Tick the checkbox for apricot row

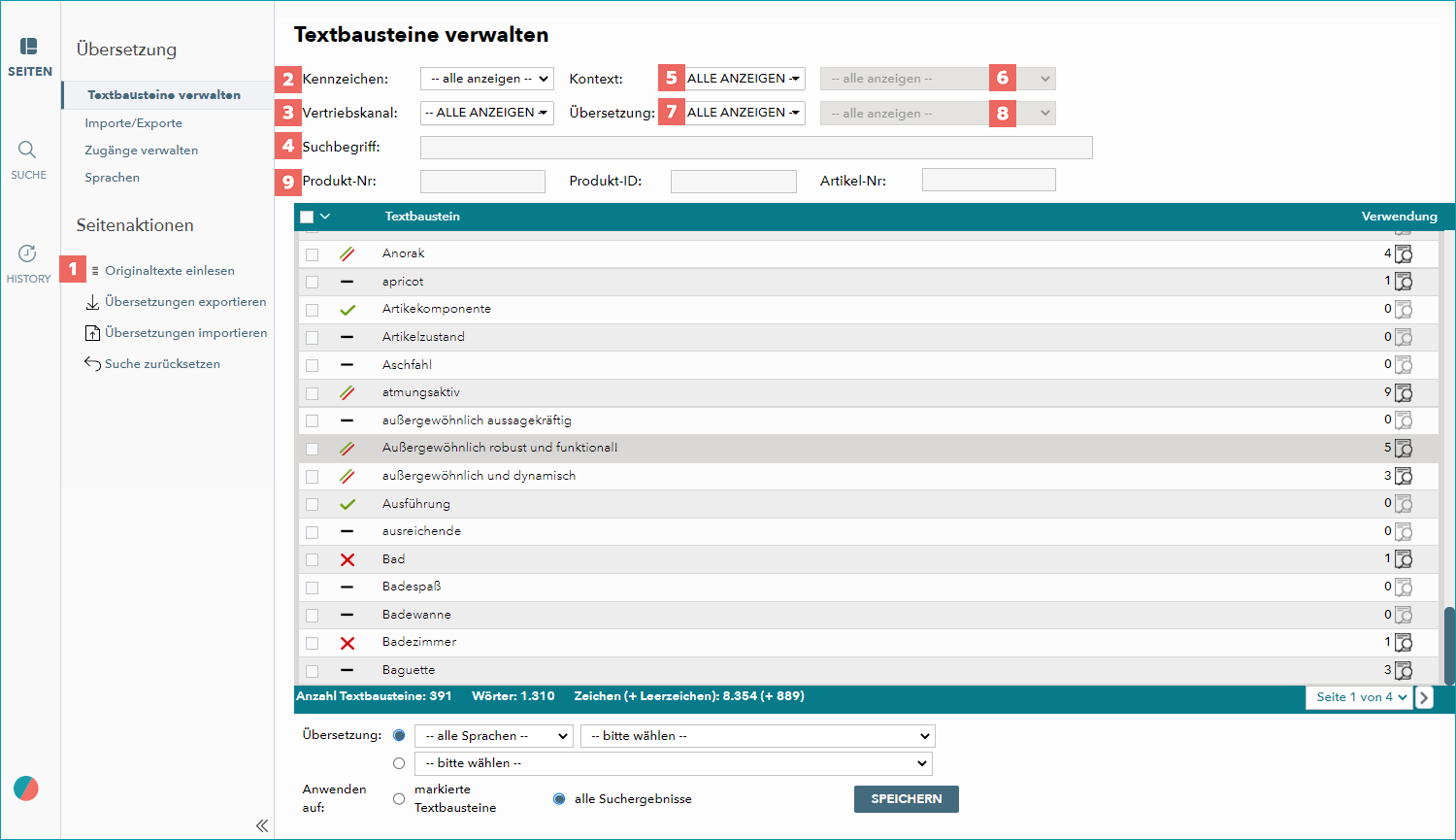(312, 282)
